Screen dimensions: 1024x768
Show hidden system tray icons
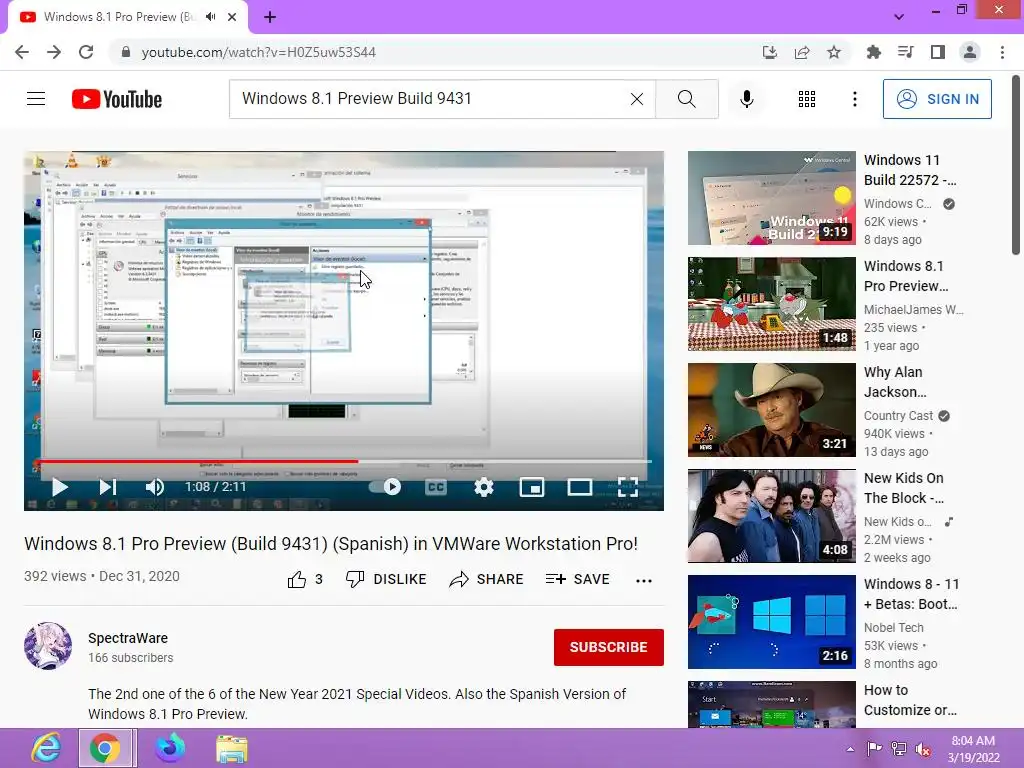[850, 749]
